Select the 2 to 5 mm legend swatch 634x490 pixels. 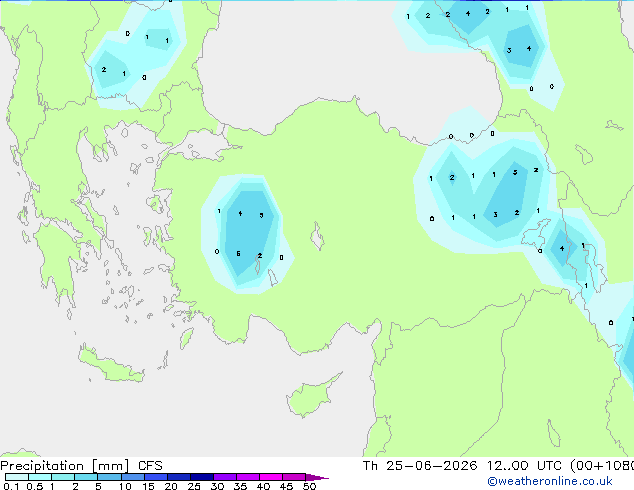click(x=86, y=477)
